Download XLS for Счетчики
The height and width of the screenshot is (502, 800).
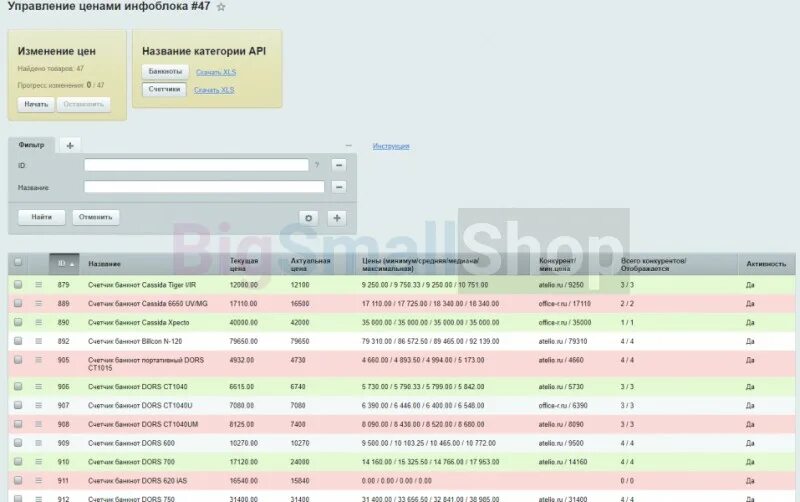click(214, 90)
